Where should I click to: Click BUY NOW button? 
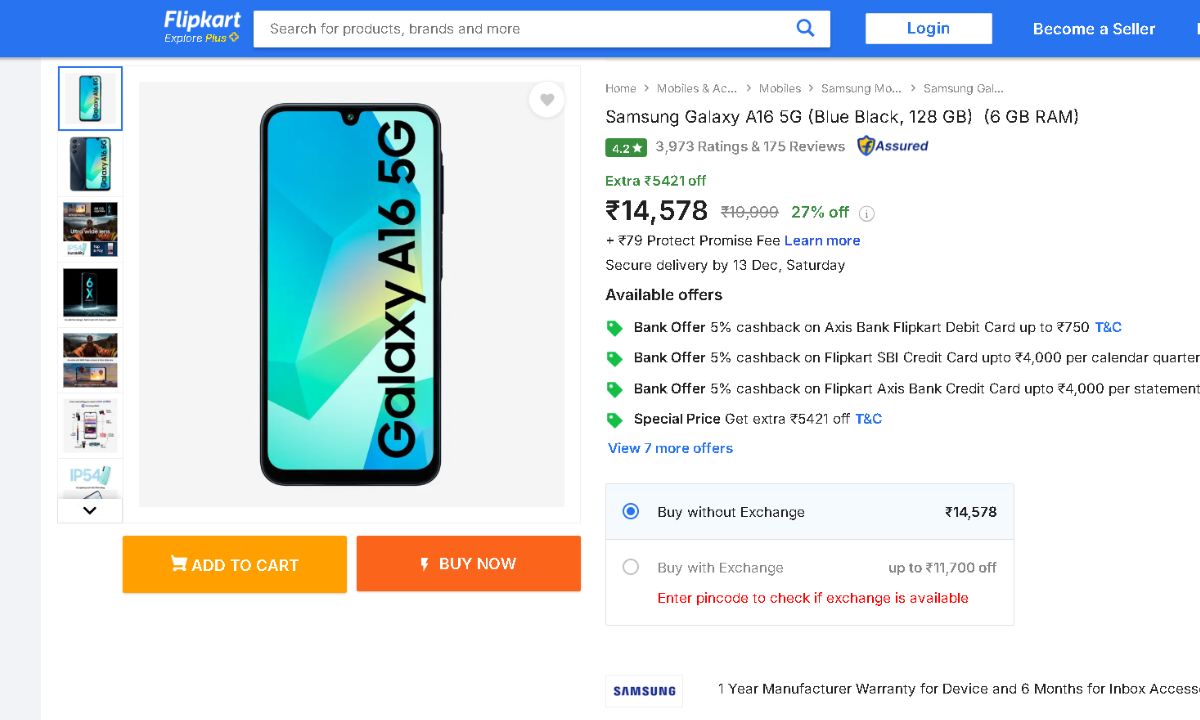468,564
